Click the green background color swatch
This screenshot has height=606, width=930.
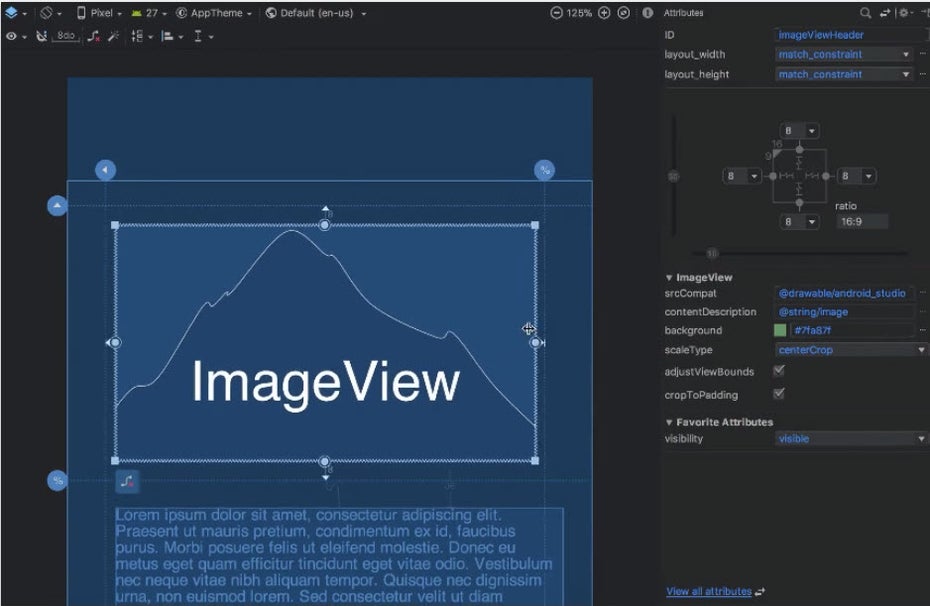coord(780,330)
